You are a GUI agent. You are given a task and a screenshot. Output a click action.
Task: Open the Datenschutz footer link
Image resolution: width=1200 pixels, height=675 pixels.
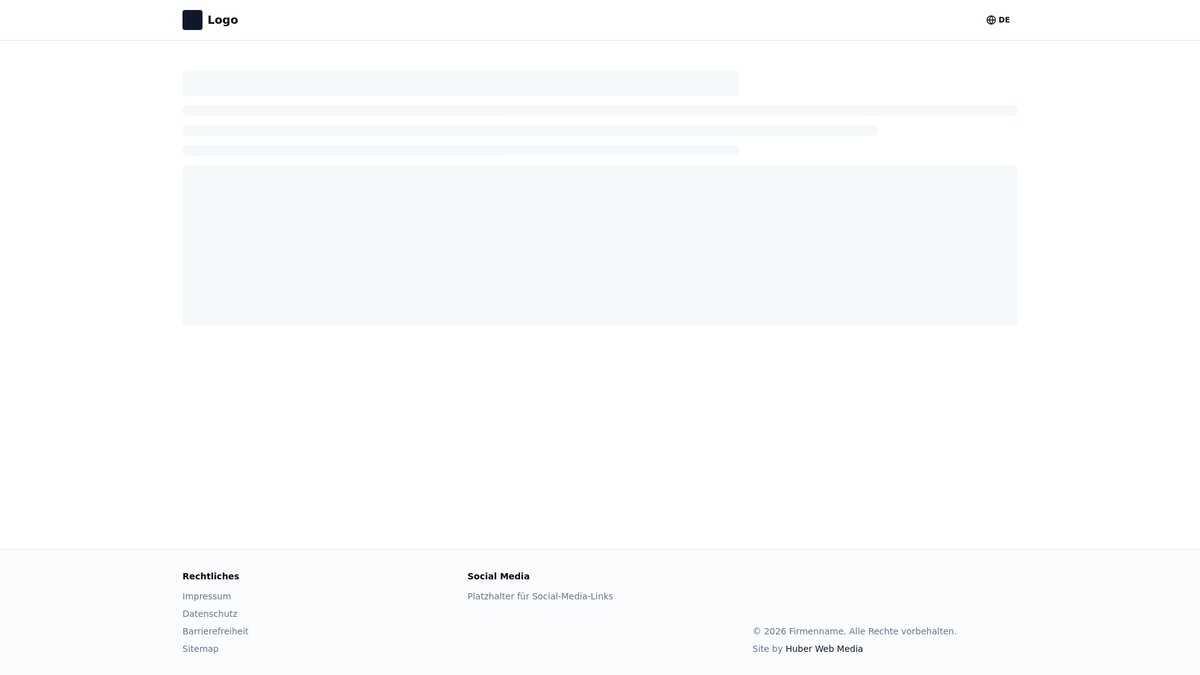point(210,614)
